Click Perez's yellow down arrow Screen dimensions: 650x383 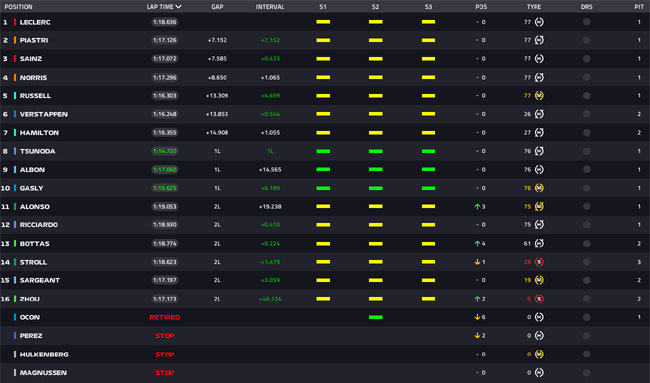point(477,336)
